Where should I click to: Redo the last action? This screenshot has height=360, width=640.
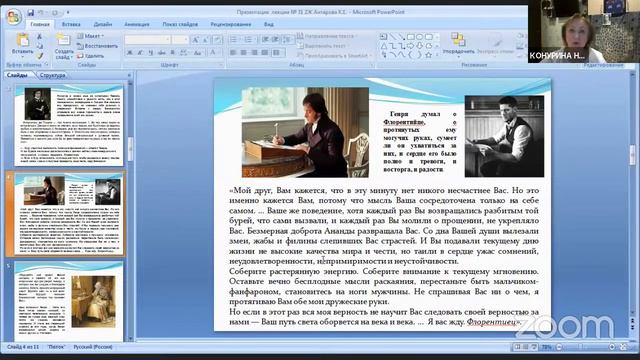55,13
